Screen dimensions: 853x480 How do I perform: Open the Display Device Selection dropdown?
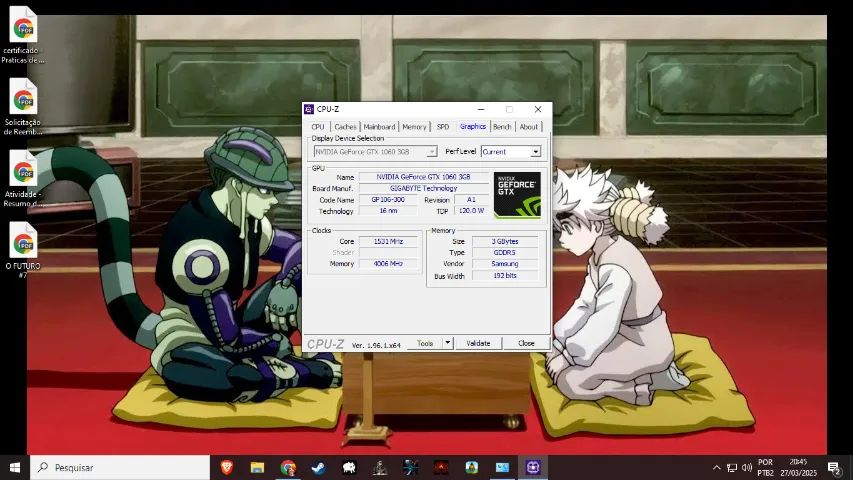(432, 152)
